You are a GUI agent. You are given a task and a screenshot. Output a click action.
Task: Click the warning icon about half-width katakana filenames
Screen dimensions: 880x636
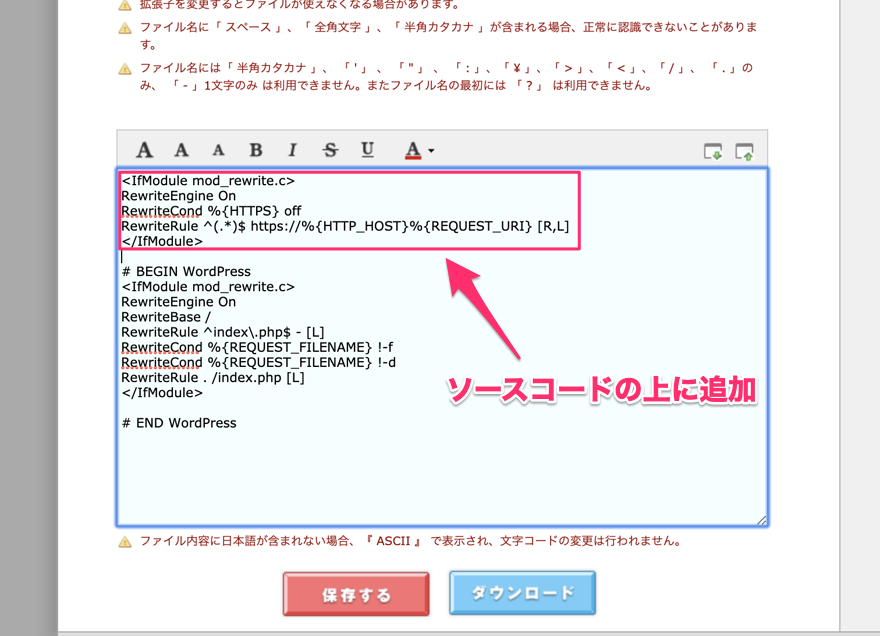click(x=126, y=29)
